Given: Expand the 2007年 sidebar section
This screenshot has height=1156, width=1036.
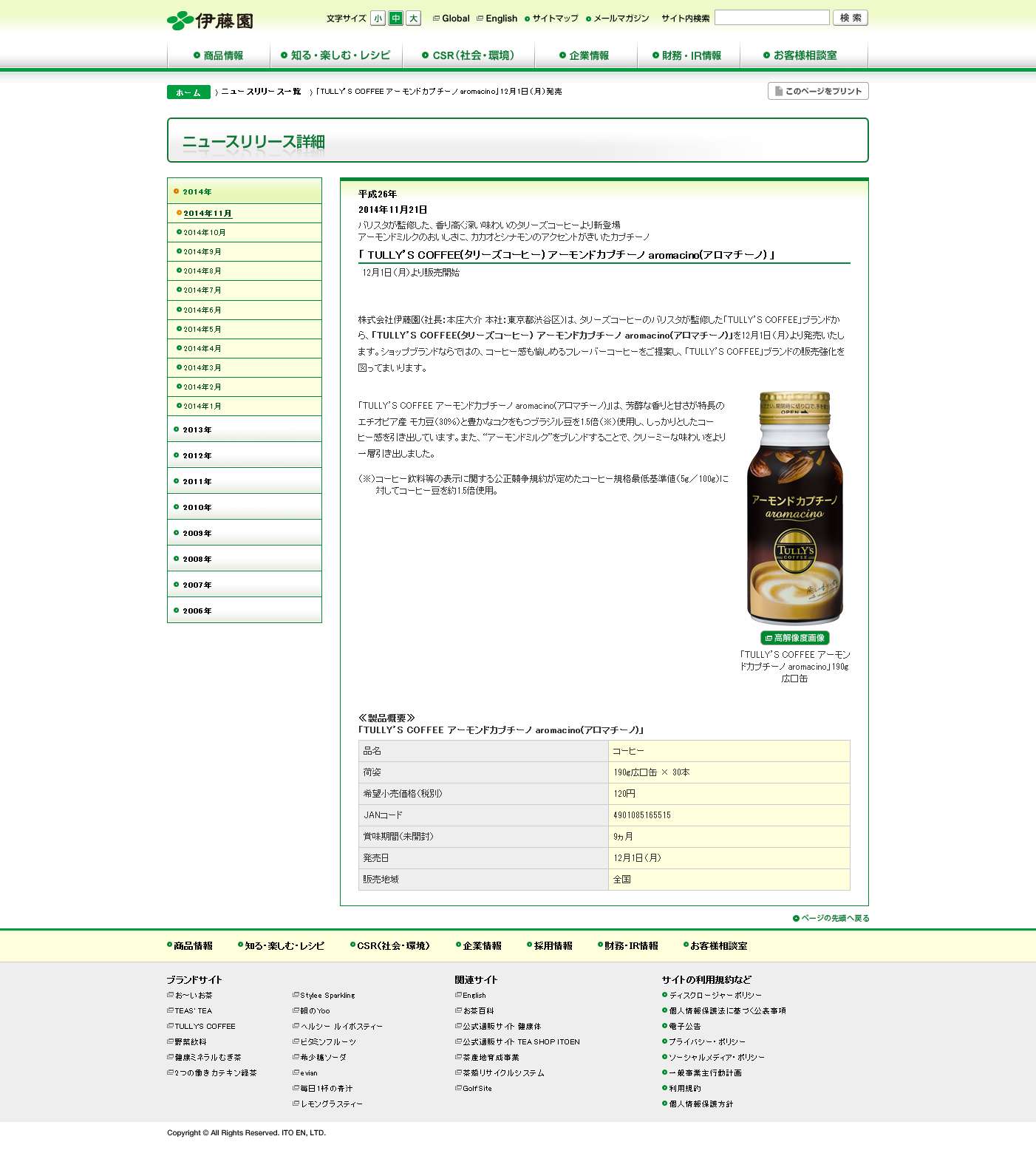Looking at the screenshot, I should (245, 584).
